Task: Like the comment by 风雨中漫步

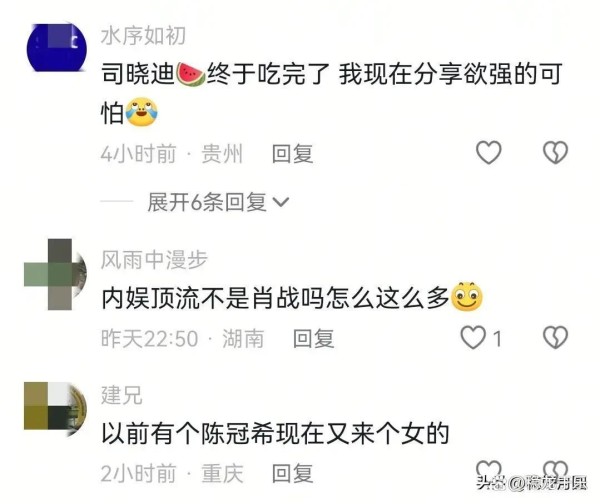Action: click(x=473, y=338)
